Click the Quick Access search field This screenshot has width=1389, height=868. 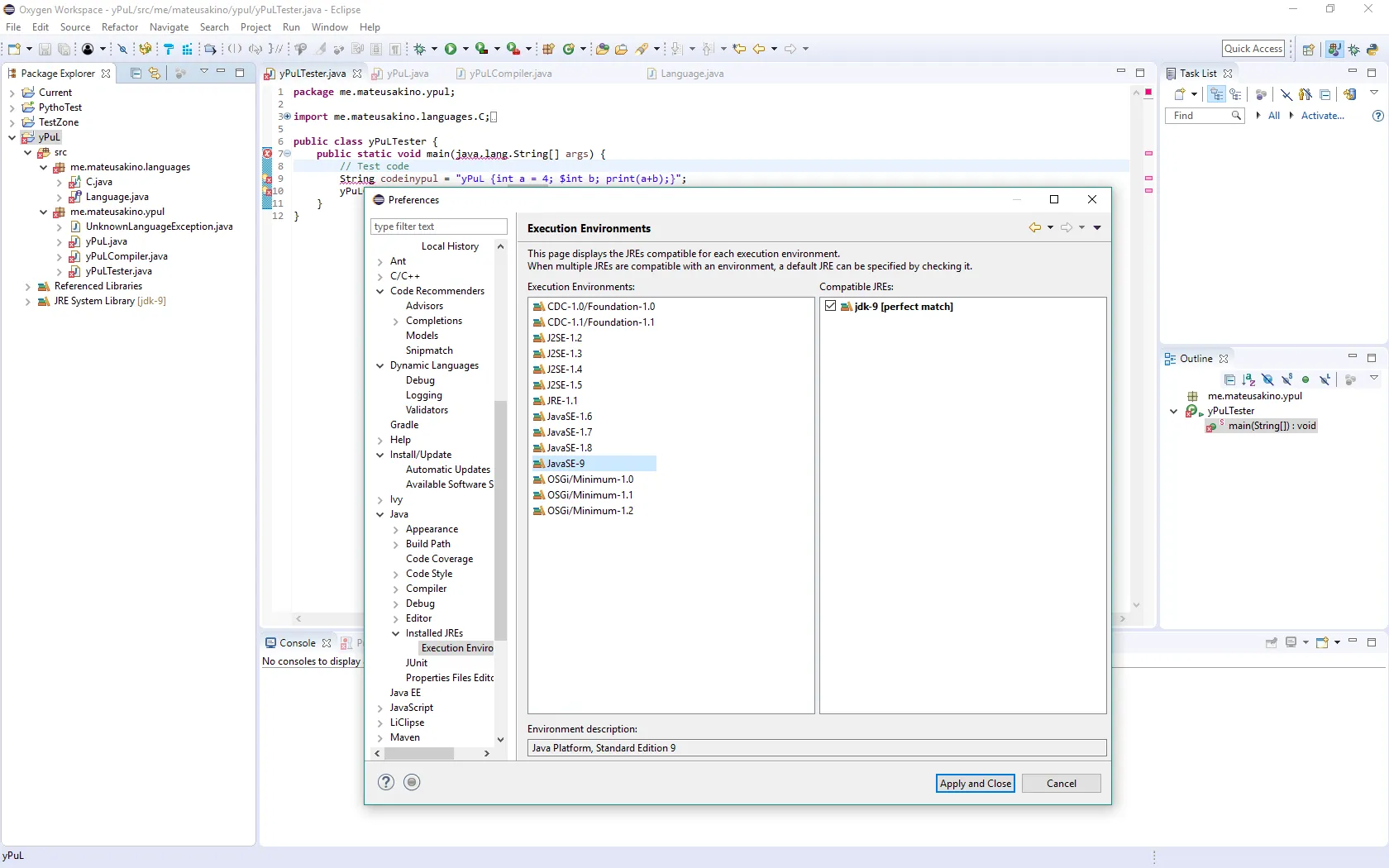1253,49
